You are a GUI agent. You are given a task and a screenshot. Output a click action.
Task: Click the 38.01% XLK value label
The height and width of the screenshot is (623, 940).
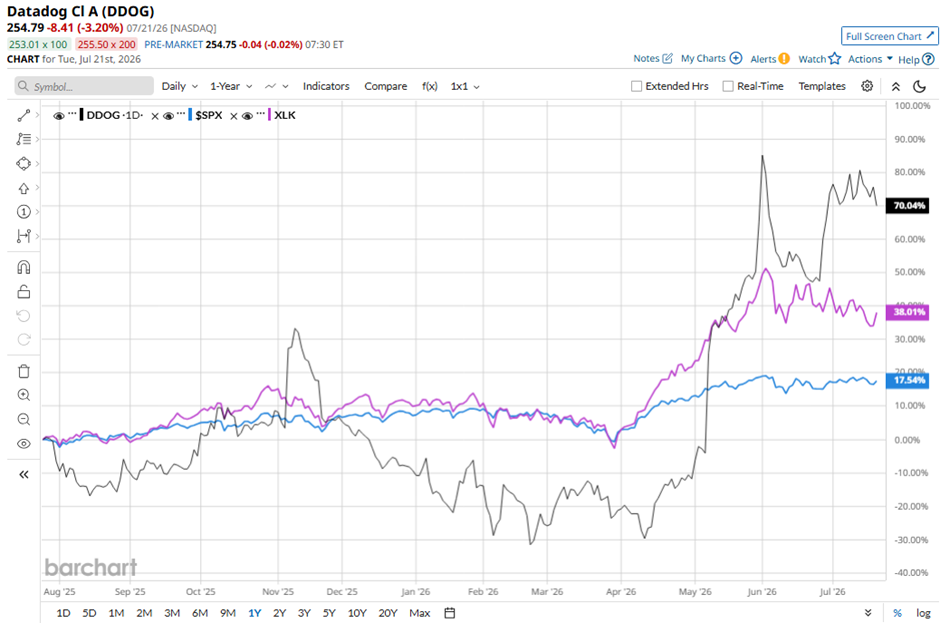908,312
